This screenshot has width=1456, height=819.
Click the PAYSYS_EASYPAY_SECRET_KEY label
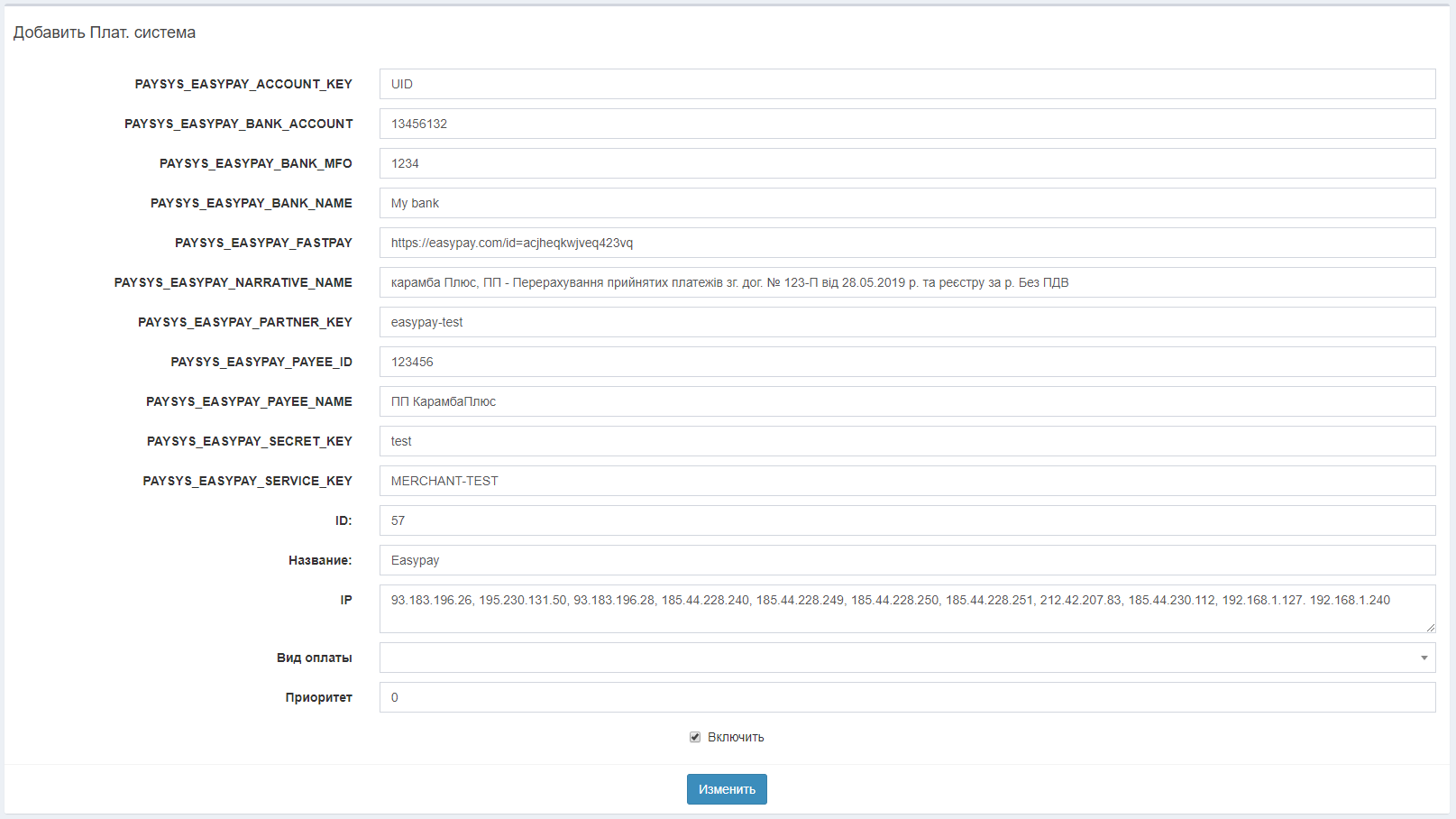(x=250, y=441)
